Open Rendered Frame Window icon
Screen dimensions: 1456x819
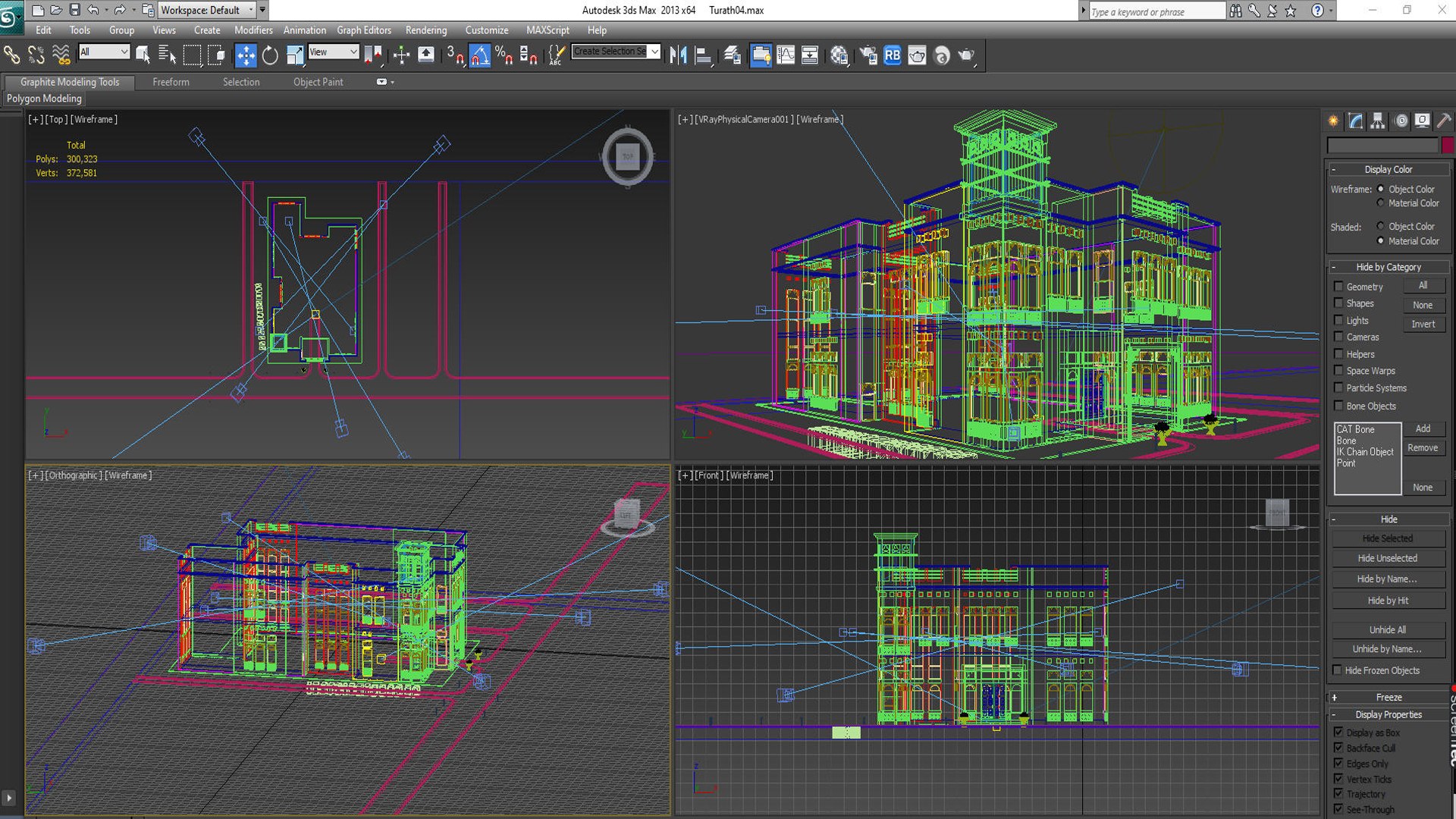click(917, 55)
